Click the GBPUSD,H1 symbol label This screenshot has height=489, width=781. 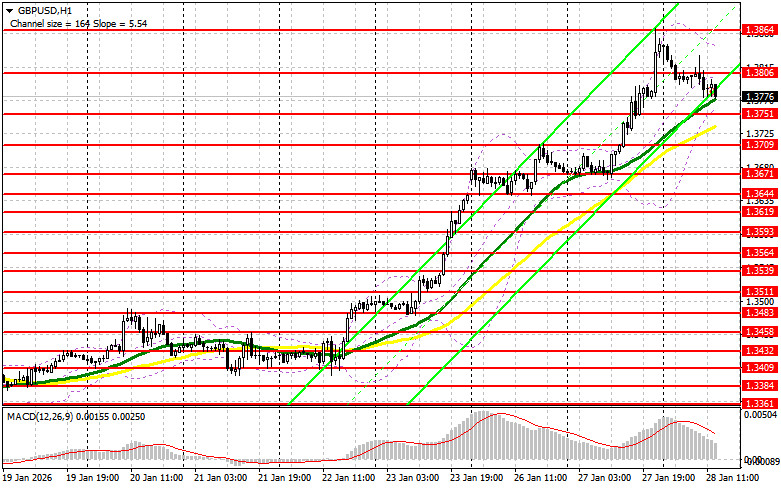point(44,10)
